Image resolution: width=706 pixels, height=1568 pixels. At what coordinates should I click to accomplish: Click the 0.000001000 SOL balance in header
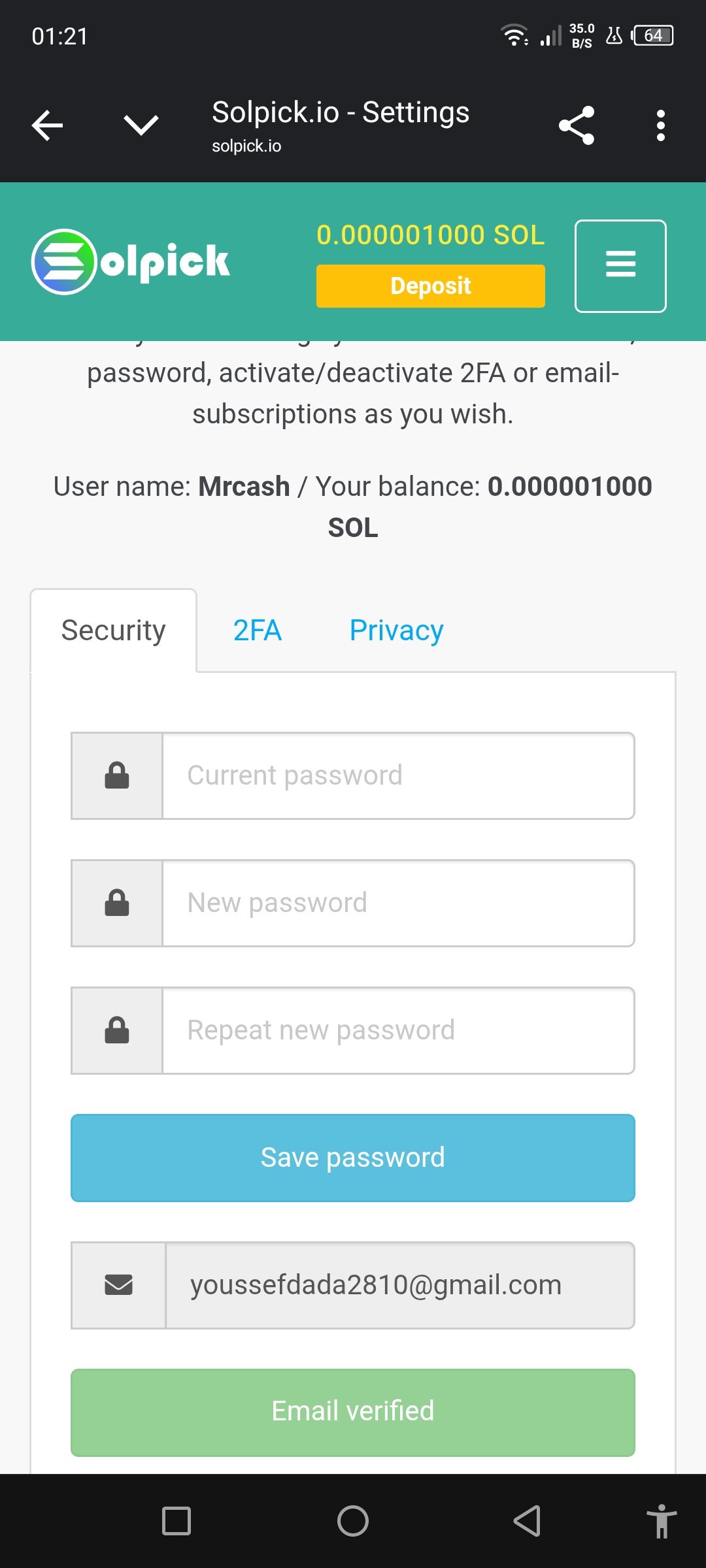pos(431,235)
